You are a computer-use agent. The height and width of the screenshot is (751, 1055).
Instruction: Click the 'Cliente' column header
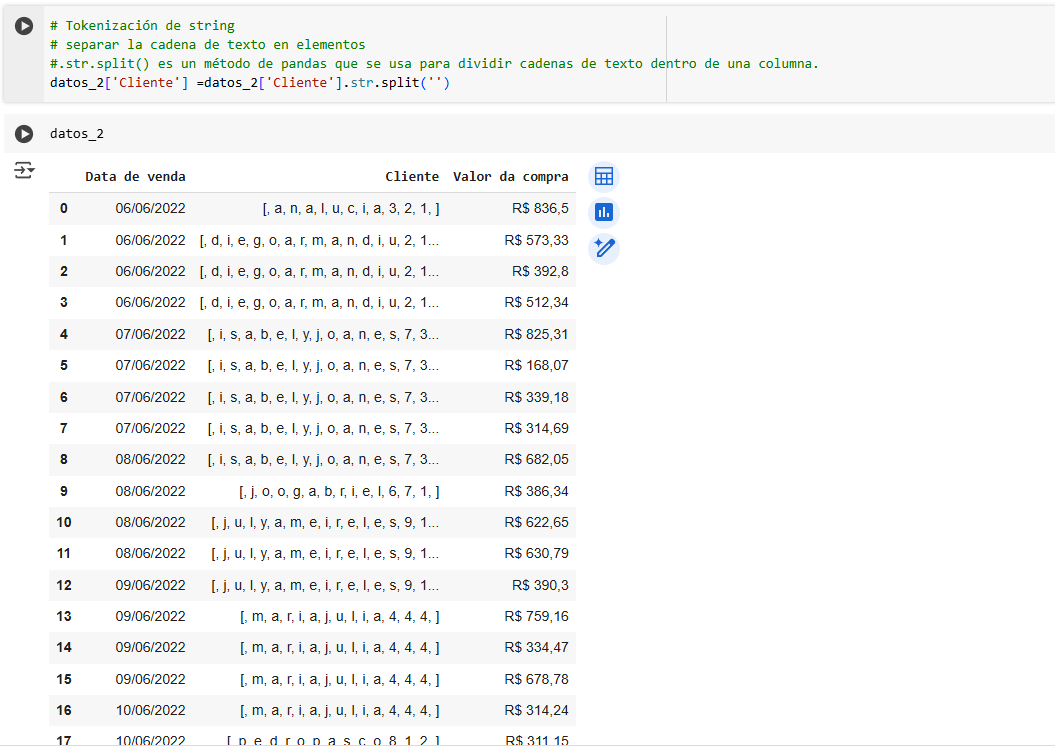pyautogui.click(x=412, y=177)
